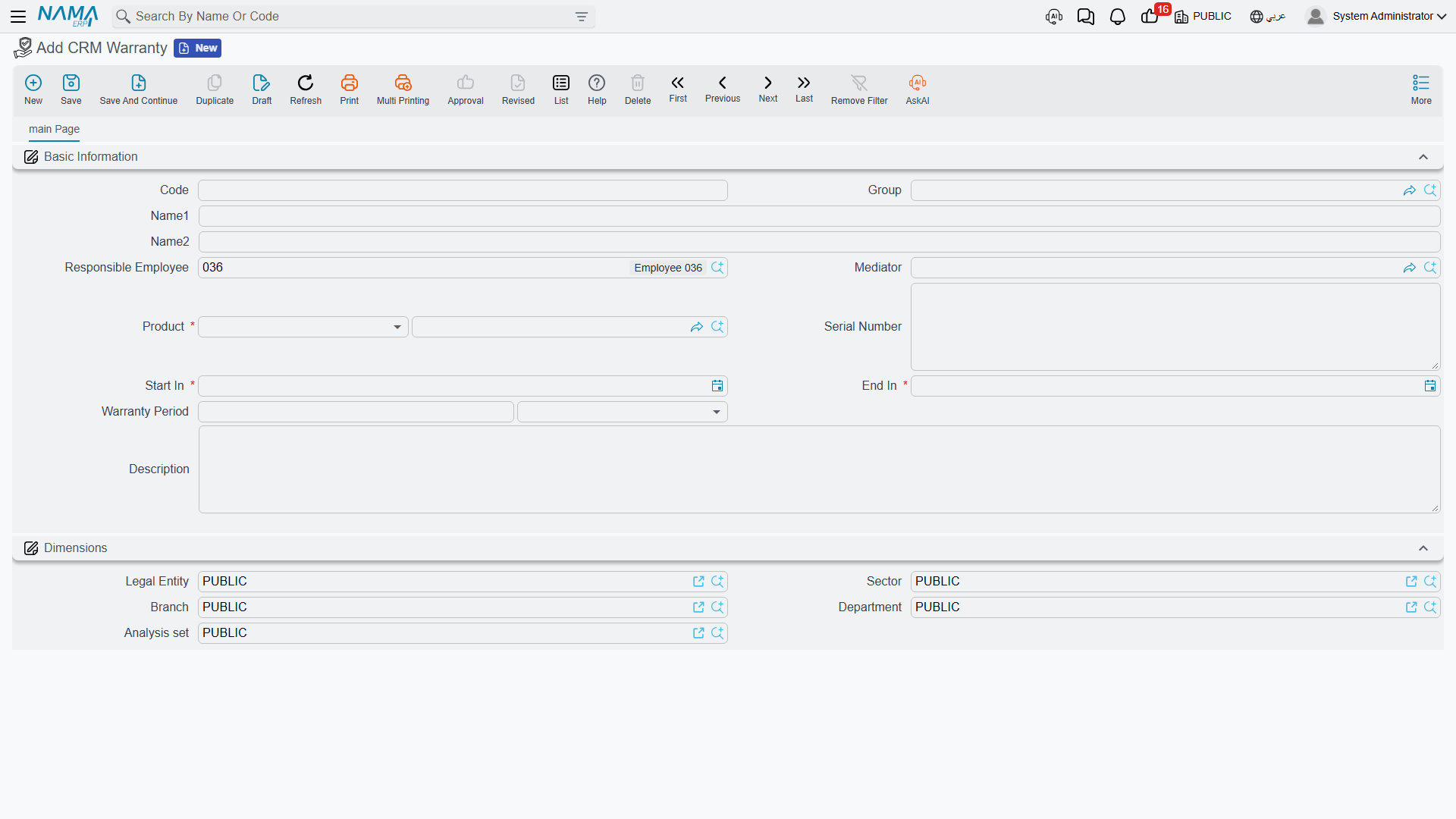
Task: Open the More toolbar menu
Action: click(1421, 89)
